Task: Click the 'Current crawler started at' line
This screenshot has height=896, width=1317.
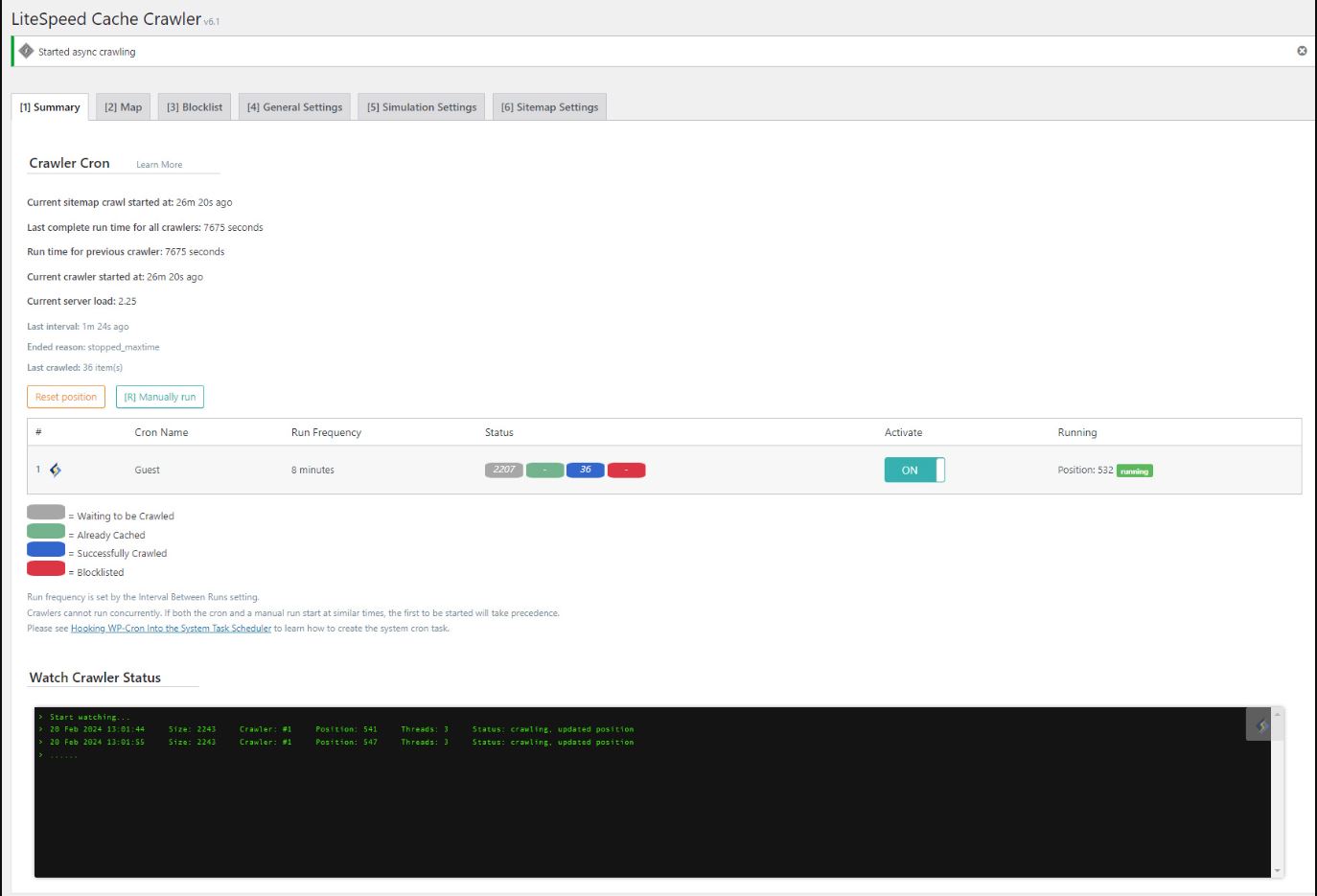Action: point(115,277)
